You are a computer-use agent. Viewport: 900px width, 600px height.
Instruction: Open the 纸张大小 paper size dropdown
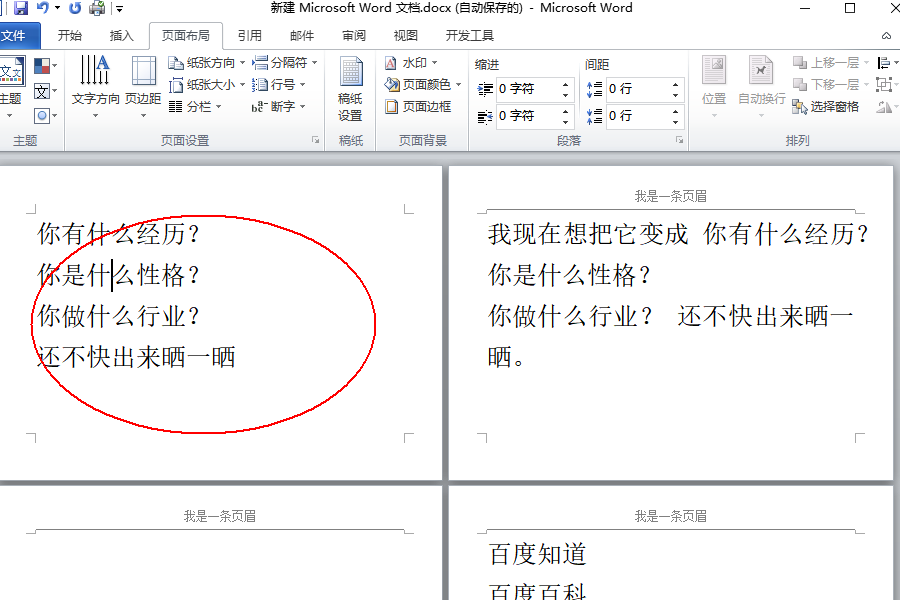click(207, 85)
